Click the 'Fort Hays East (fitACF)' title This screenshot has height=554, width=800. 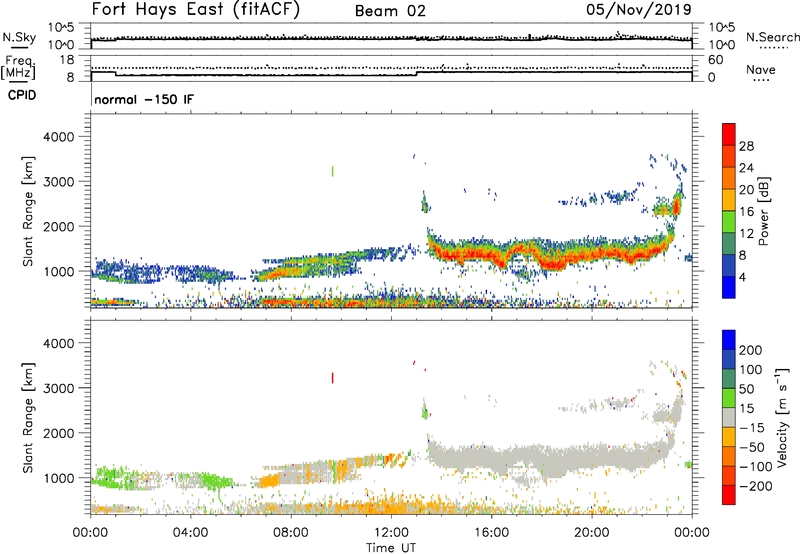[195, 9]
